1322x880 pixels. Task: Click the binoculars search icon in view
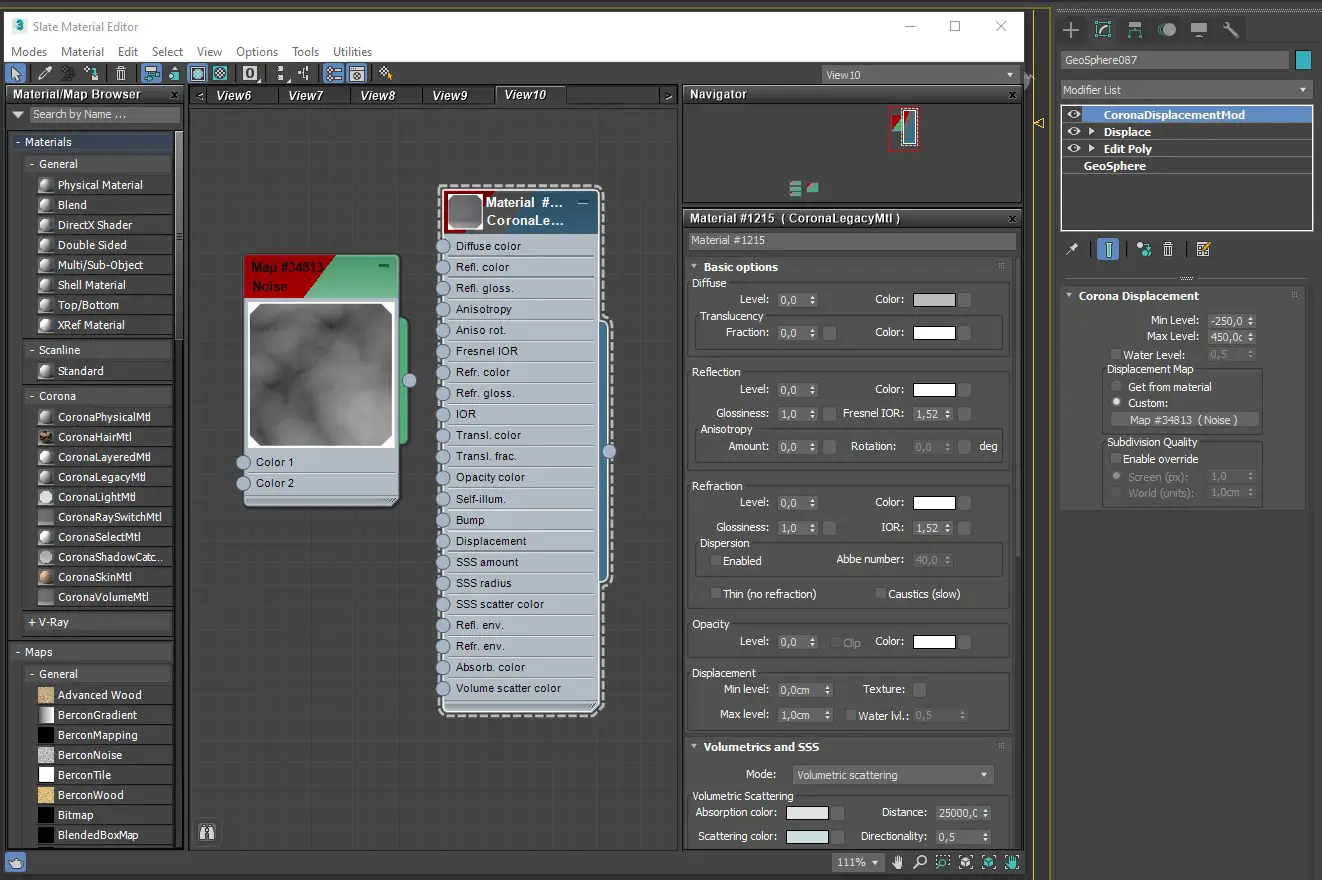point(207,832)
